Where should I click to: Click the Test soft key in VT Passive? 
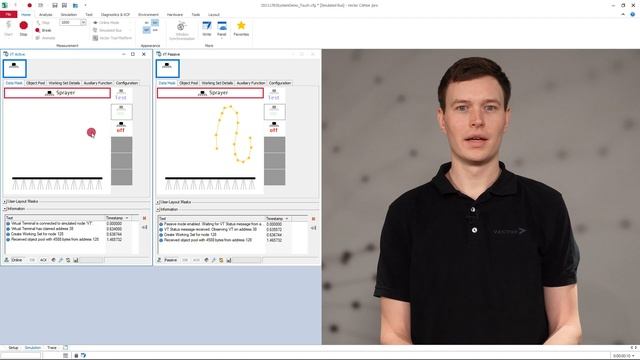pos(274,95)
